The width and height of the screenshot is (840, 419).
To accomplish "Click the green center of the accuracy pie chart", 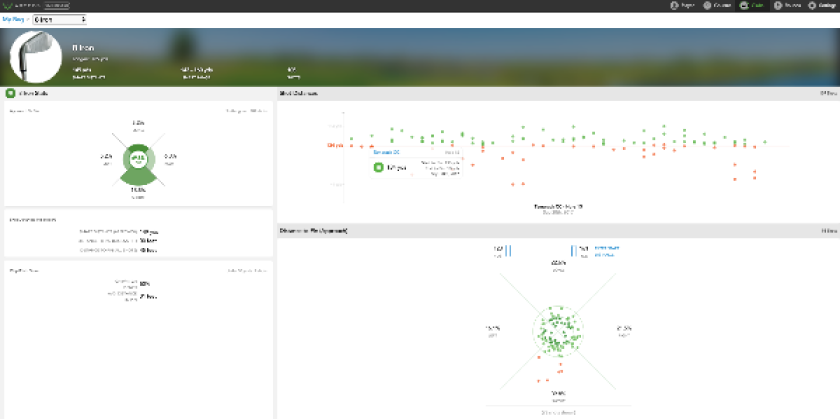I will coord(138,159).
